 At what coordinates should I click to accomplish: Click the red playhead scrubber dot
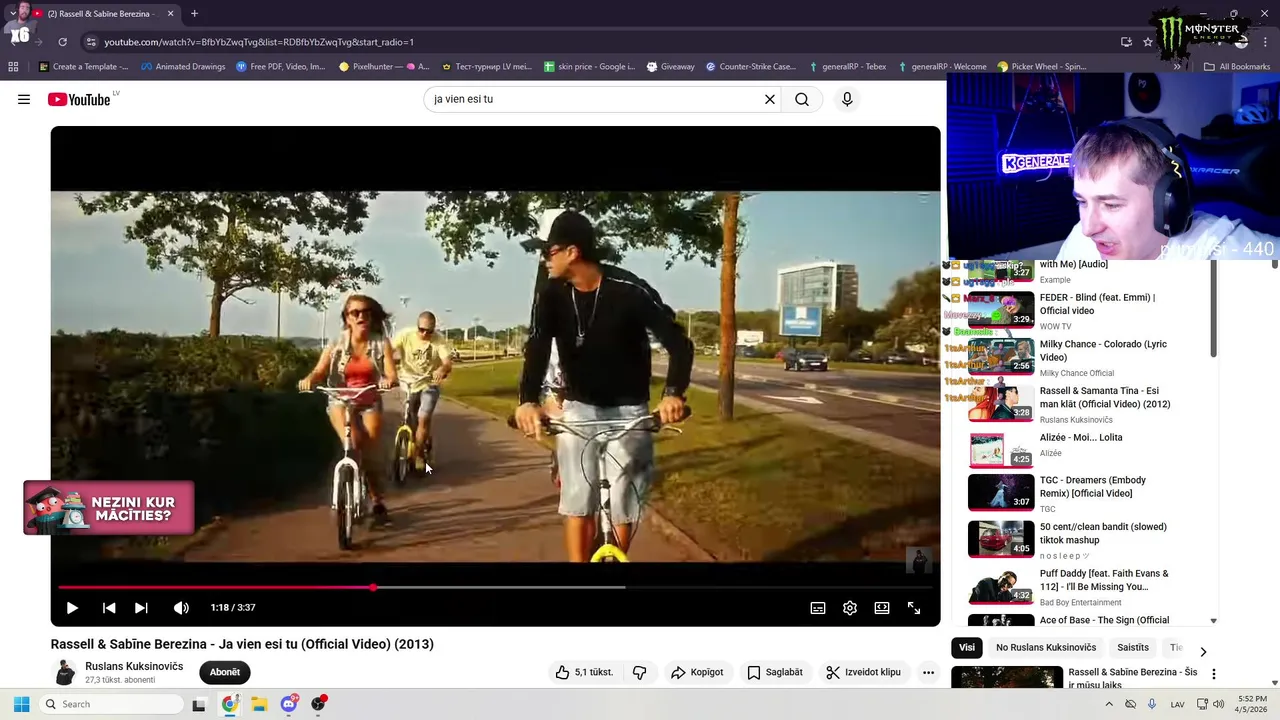coord(373,587)
